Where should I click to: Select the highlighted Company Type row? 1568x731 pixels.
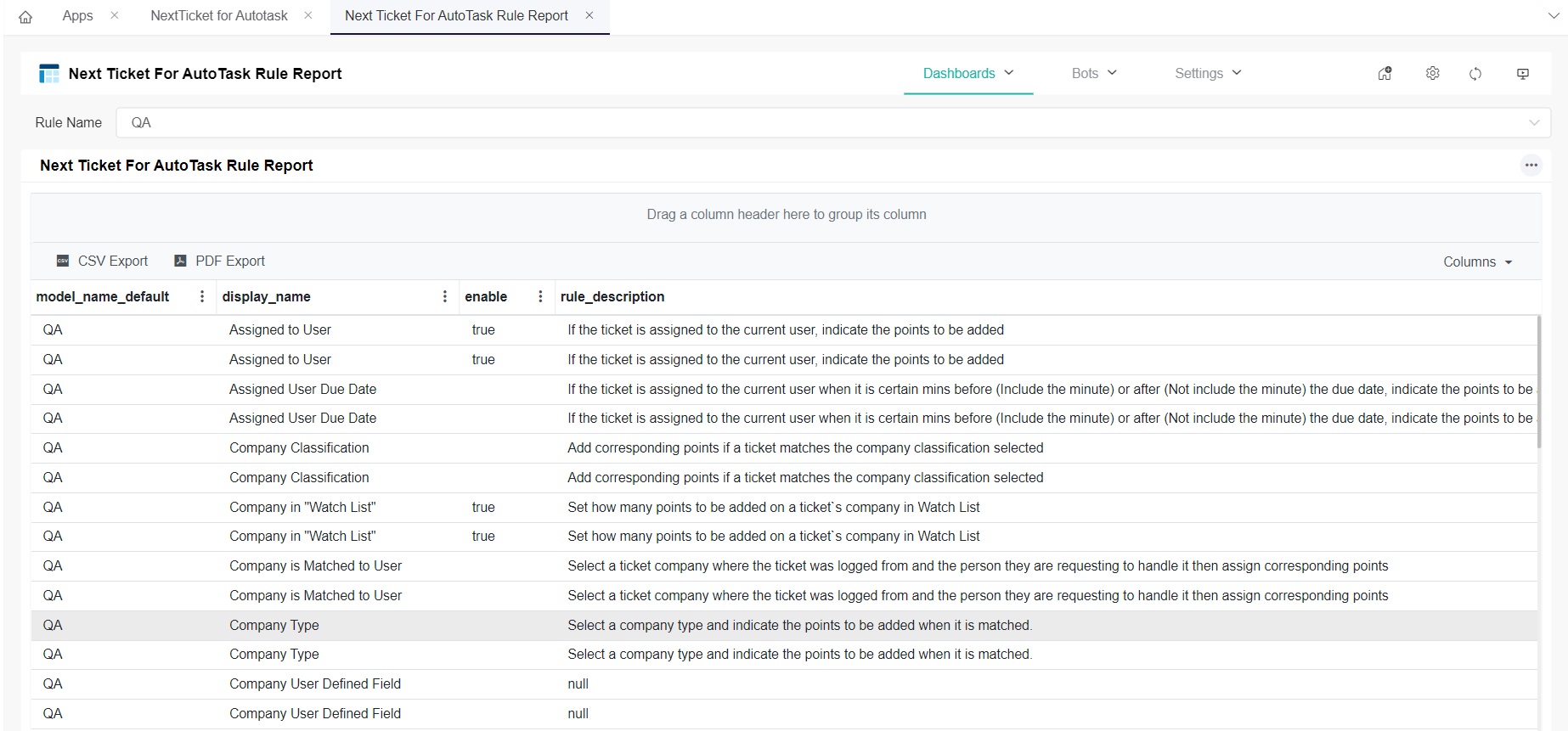(x=784, y=625)
